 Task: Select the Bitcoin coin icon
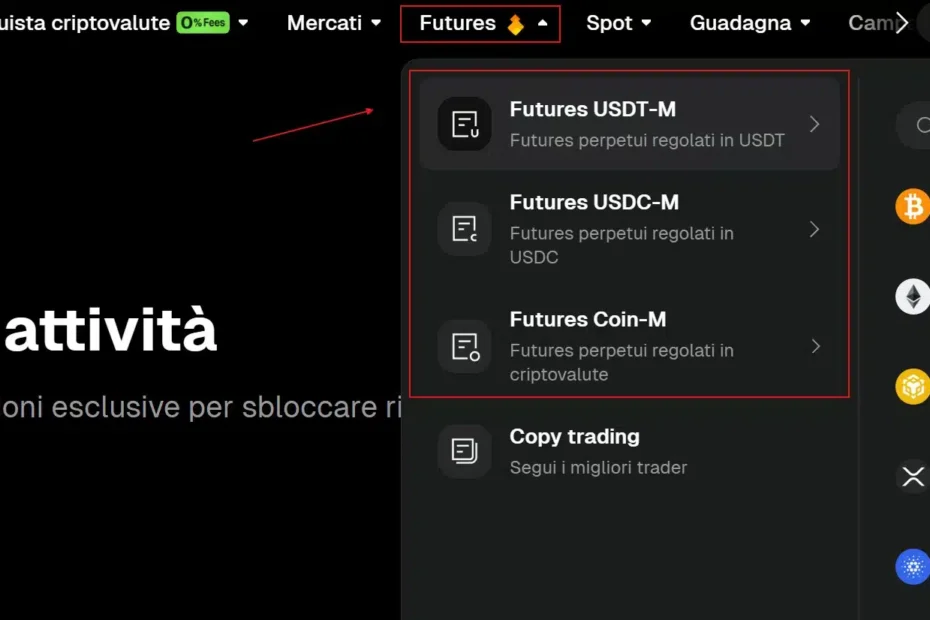click(x=912, y=207)
